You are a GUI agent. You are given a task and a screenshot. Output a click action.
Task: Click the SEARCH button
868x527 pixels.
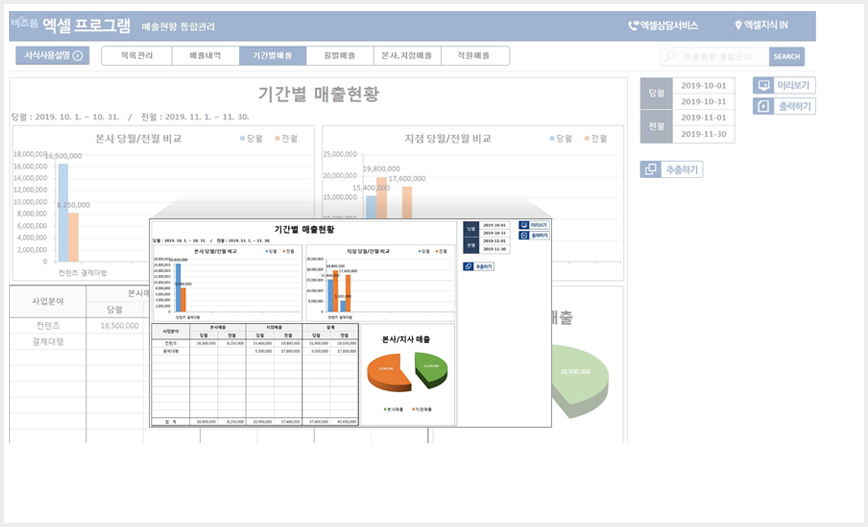pyautogui.click(x=787, y=56)
